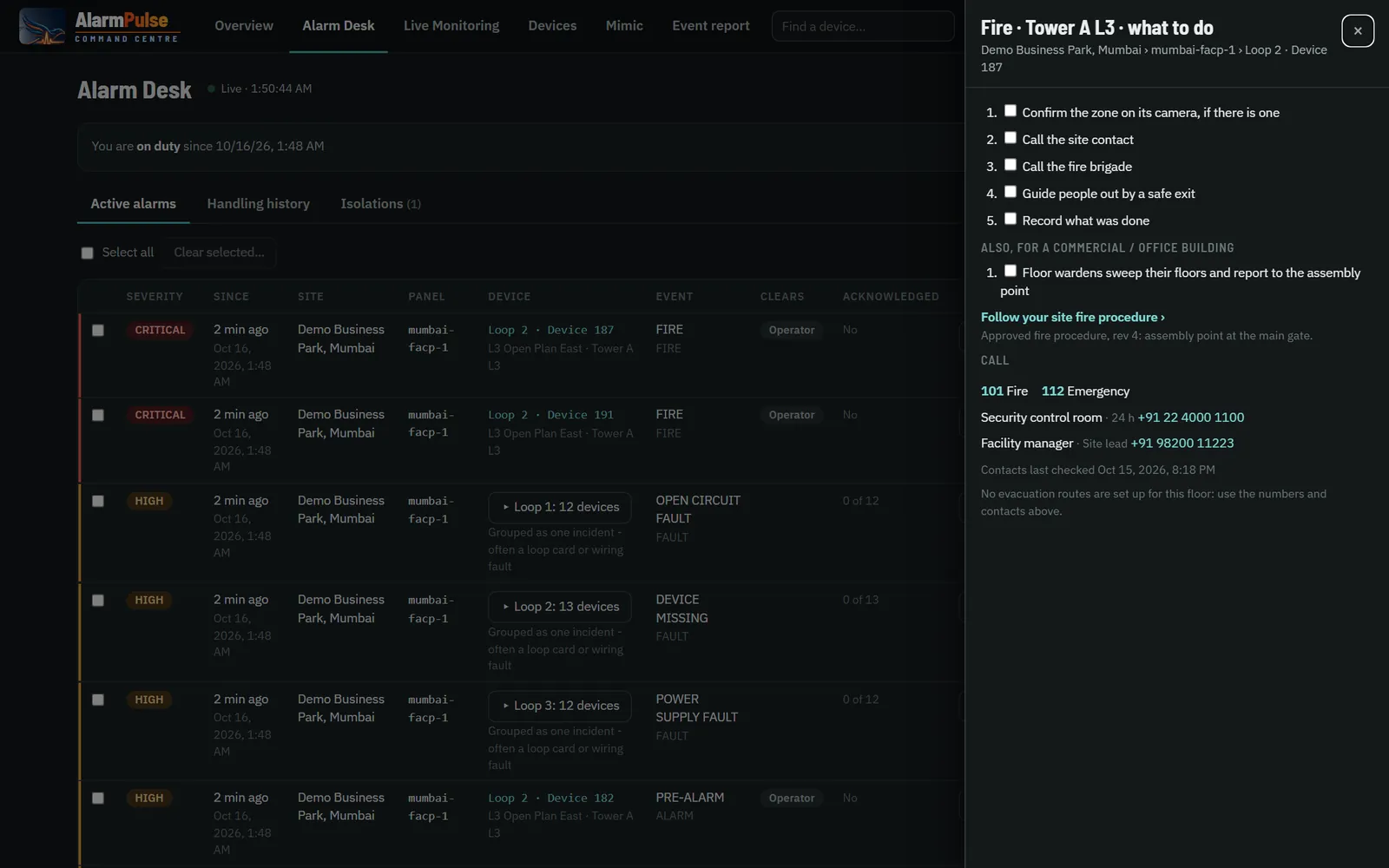Tick 'Confirm the zone on its camera' checkbox
The width and height of the screenshot is (1389, 868).
pos(1010,111)
